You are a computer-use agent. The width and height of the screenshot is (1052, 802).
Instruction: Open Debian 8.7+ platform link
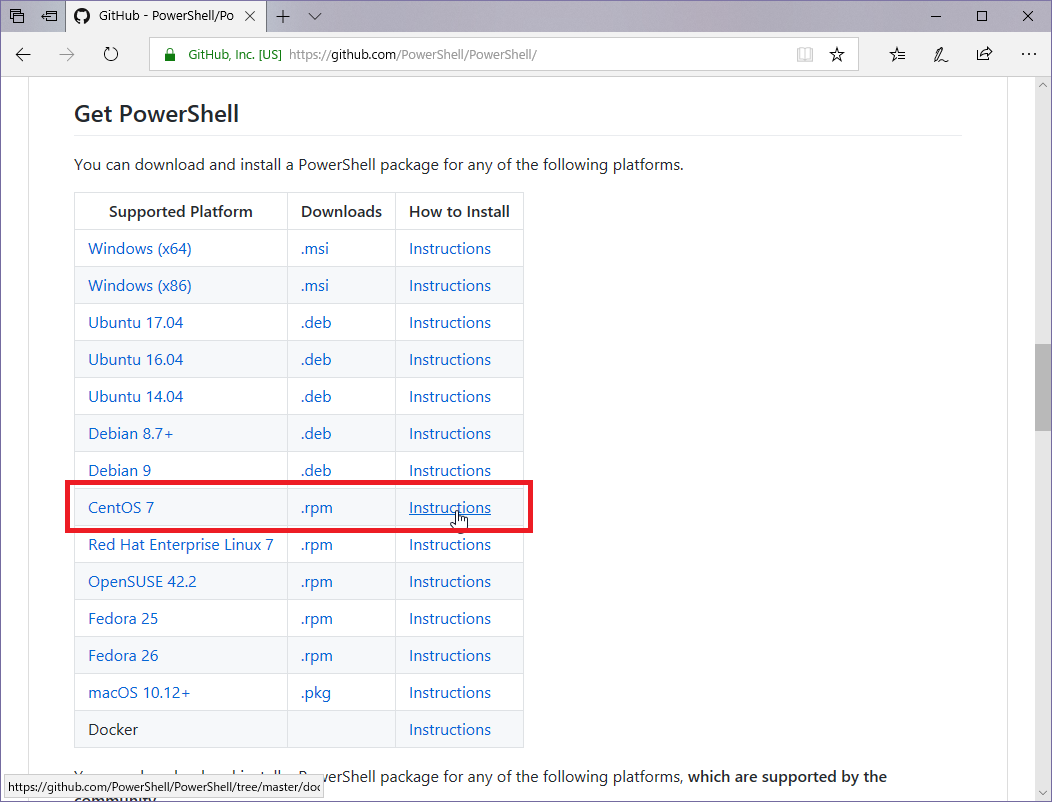tap(131, 434)
